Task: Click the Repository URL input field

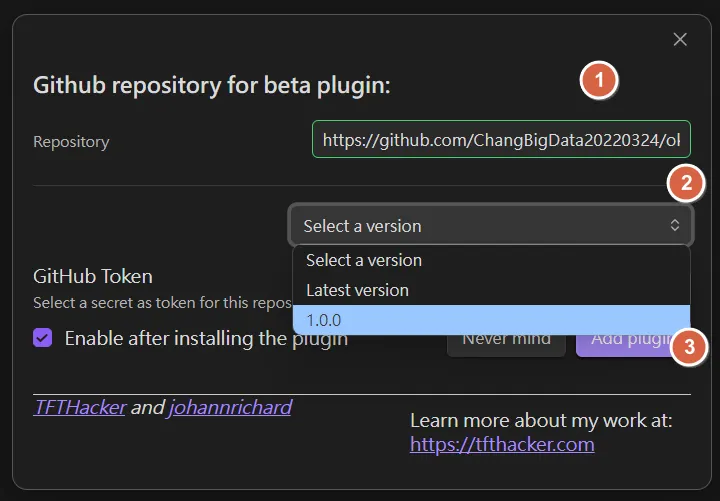Action: [x=500, y=141]
